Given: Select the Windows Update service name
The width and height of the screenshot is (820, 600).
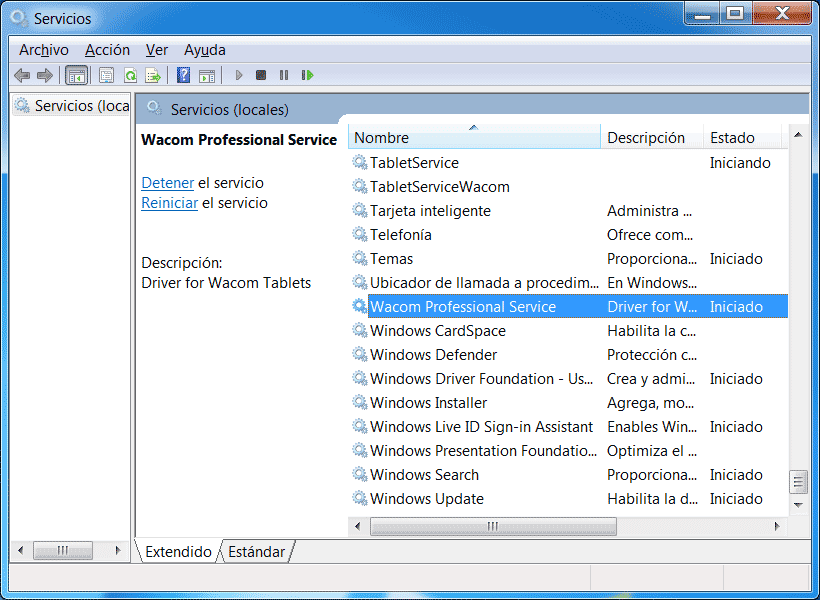Looking at the screenshot, I should (x=427, y=499).
